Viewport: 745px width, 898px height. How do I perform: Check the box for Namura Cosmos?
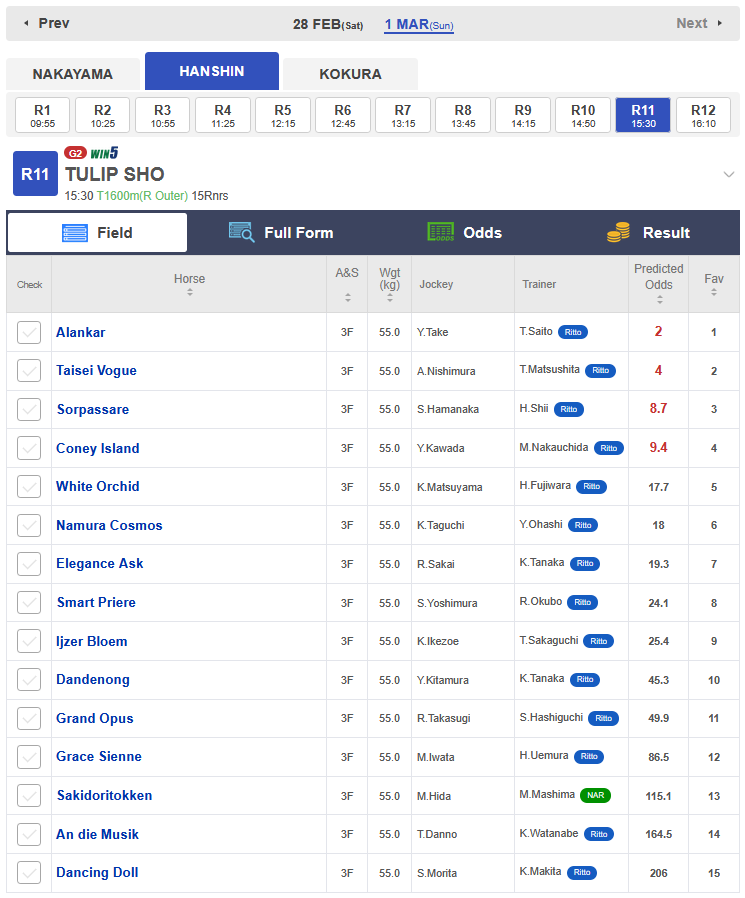29,525
